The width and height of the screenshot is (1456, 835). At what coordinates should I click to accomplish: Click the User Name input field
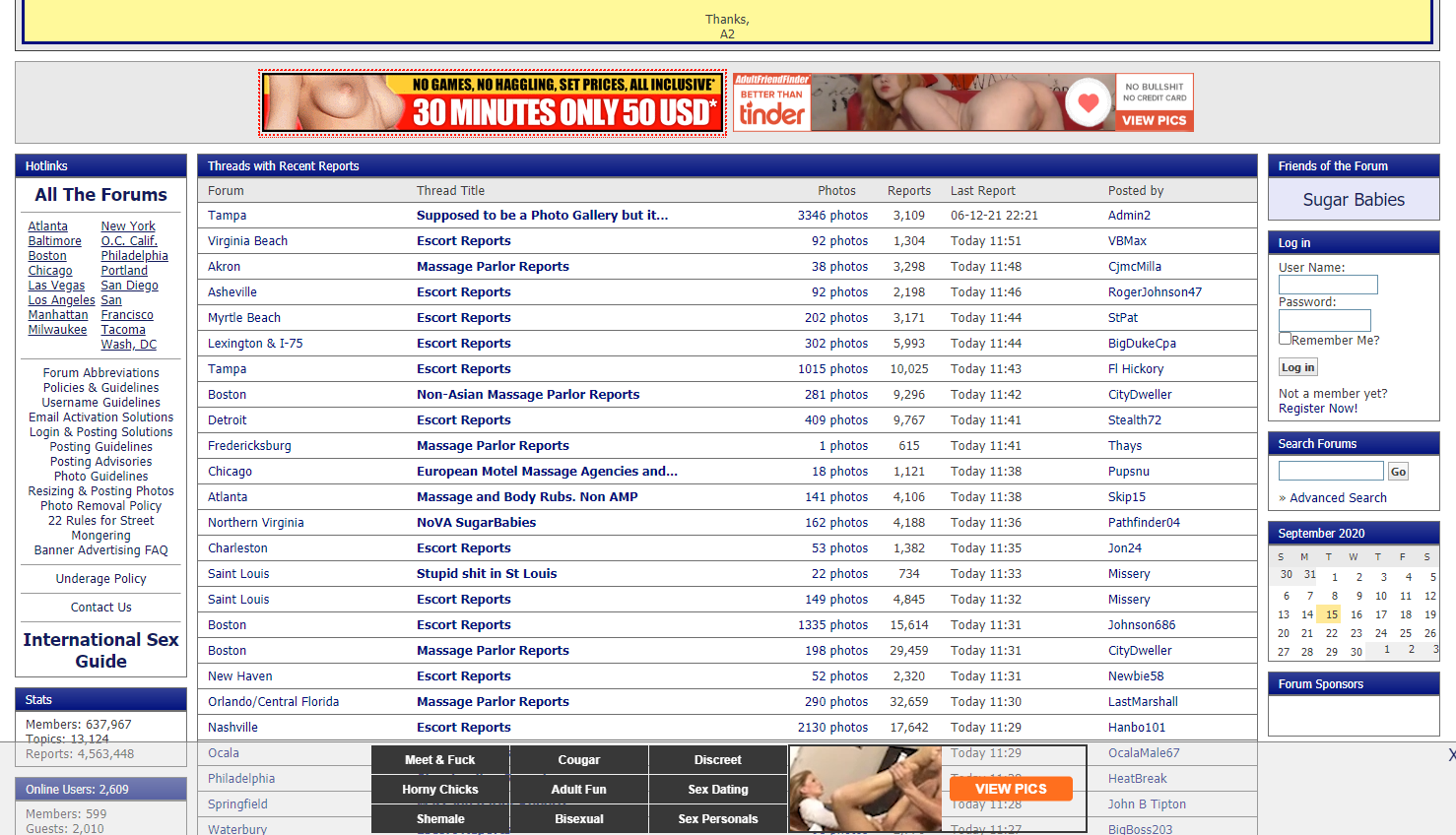click(1327, 285)
